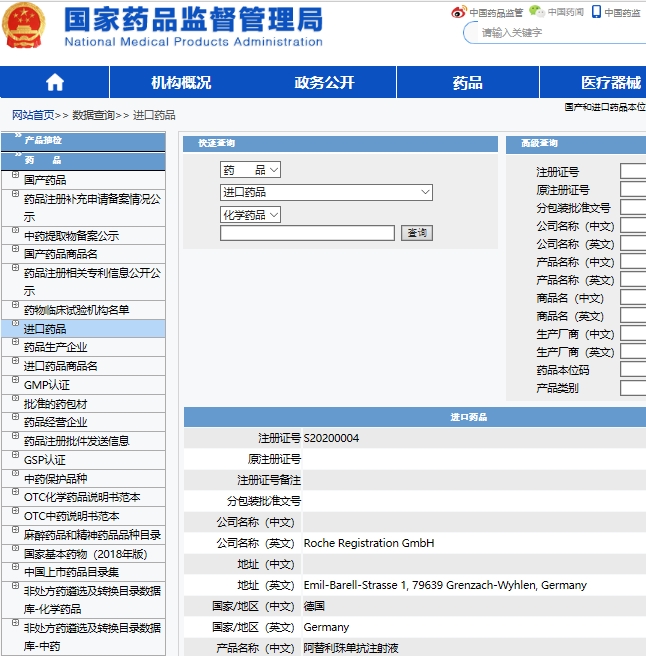
Task: Click the 查询 search button
Action: tap(417, 233)
